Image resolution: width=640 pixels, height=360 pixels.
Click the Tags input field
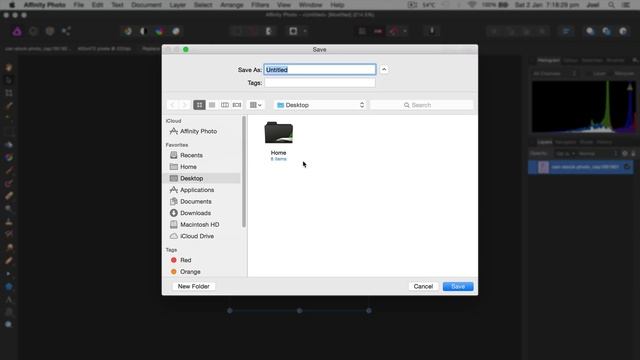point(320,83)
